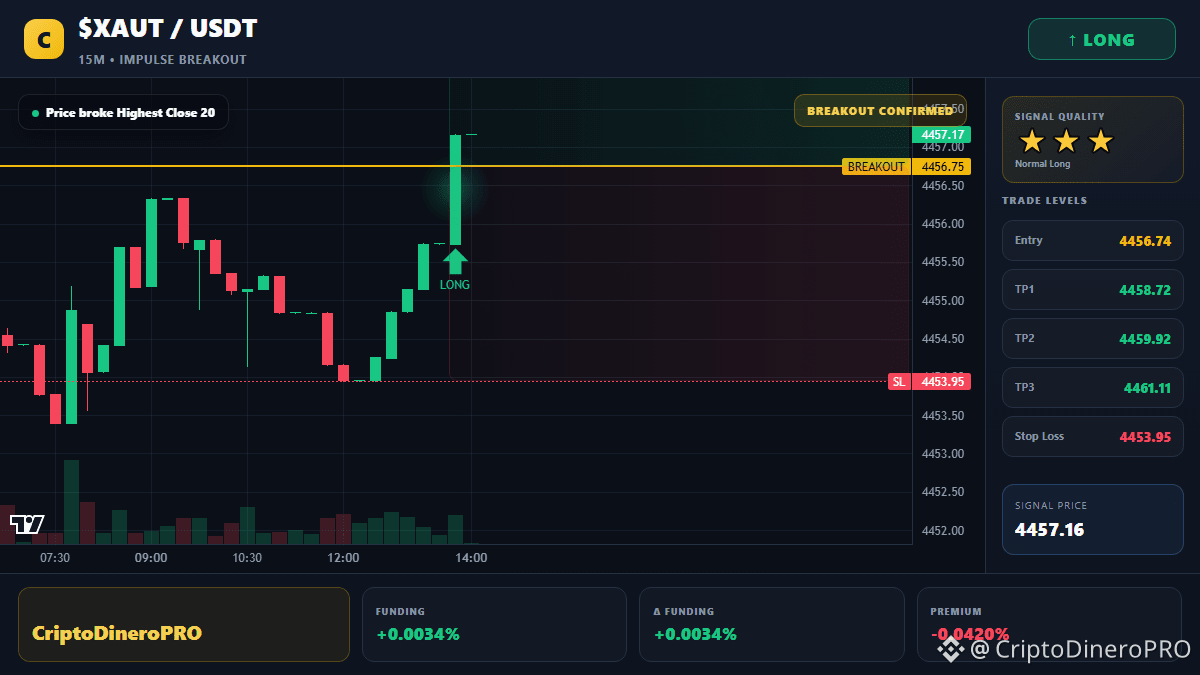The width and height of the screenshot is (1200, 675).
Task: Click the Premium -0.0420% card
Action: [1049, 624]
